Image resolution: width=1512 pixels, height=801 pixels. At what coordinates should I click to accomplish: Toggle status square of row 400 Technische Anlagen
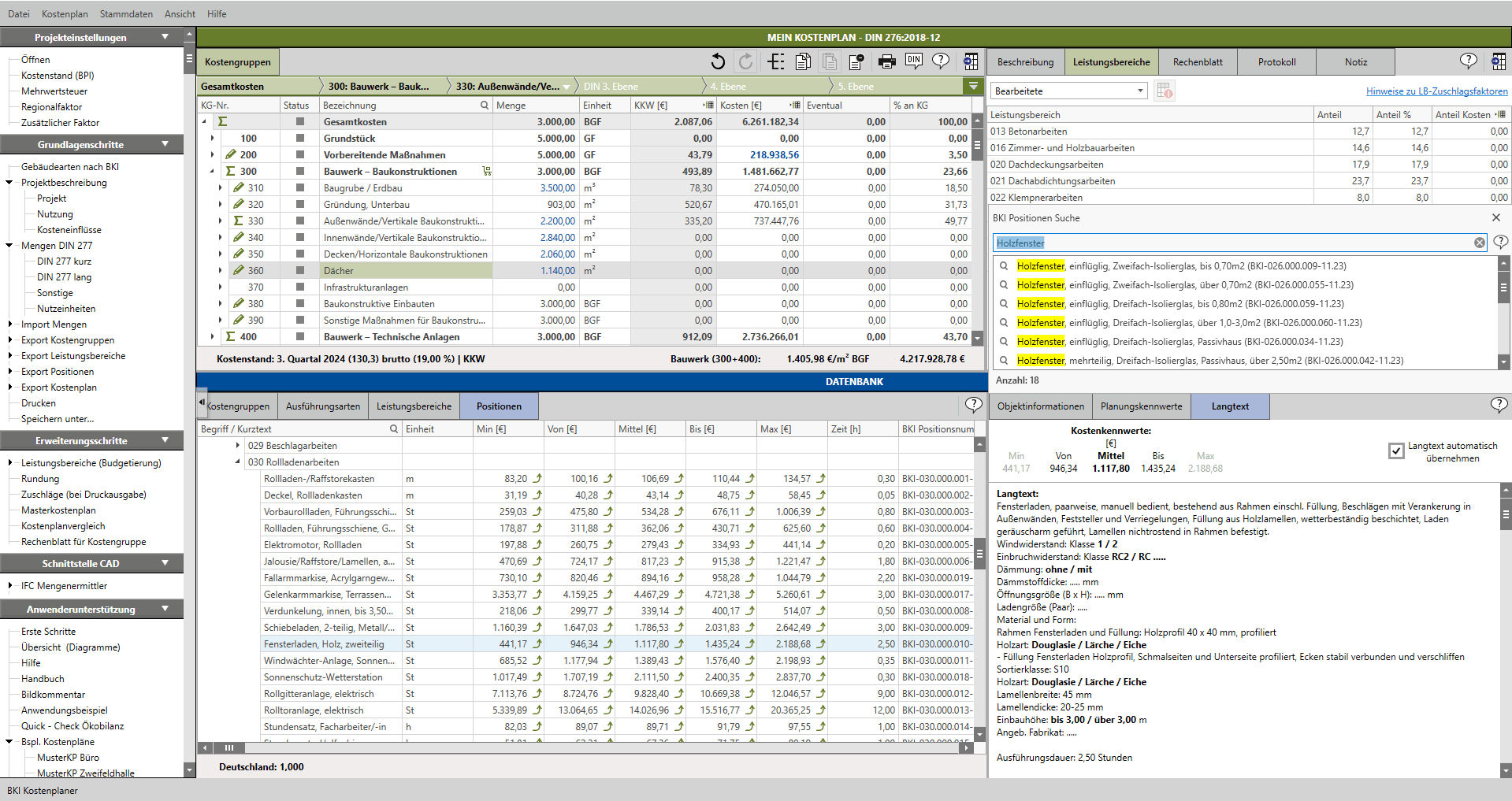pos(300,336)
